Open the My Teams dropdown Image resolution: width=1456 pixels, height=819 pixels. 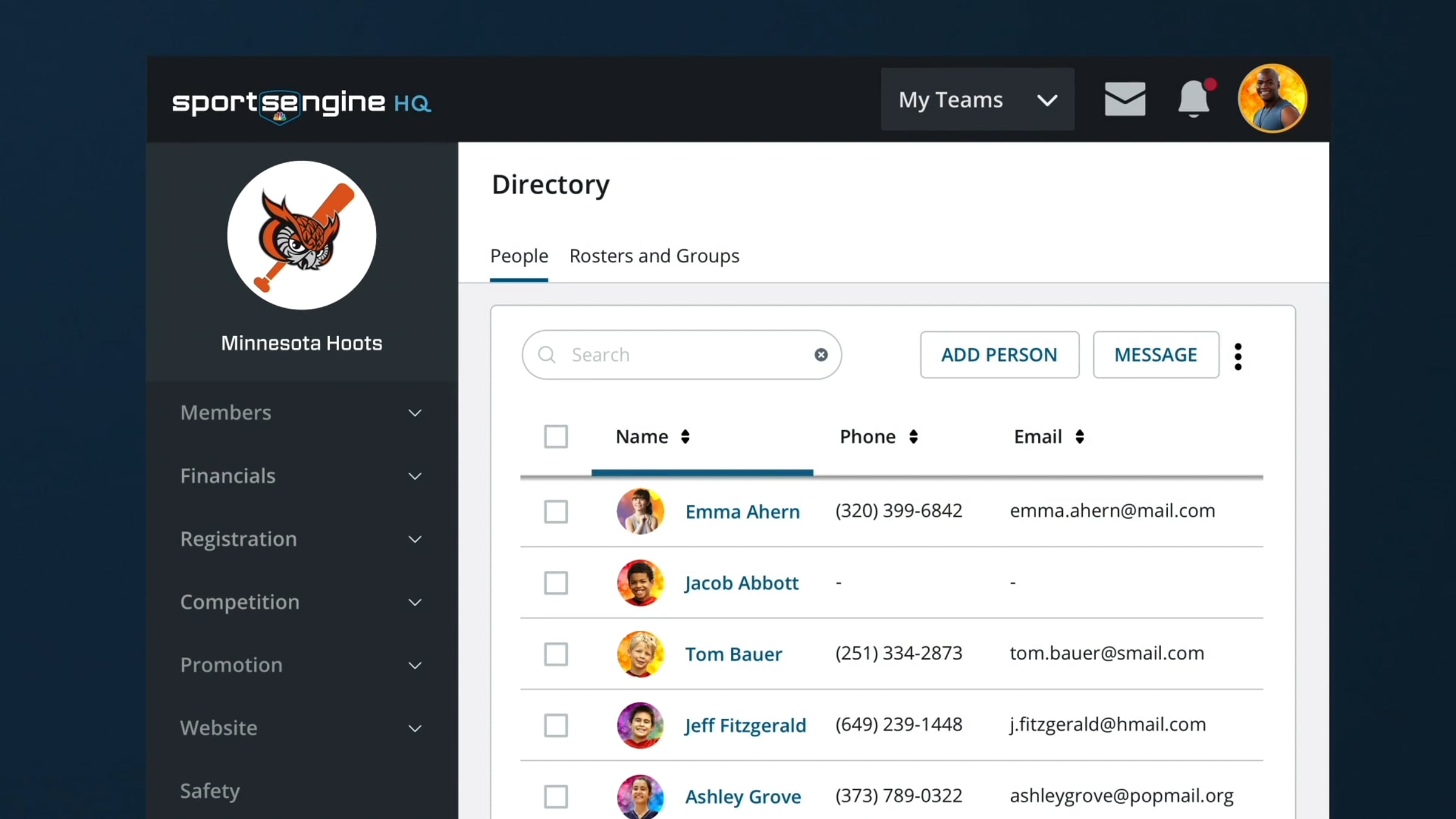click(977, 99)
